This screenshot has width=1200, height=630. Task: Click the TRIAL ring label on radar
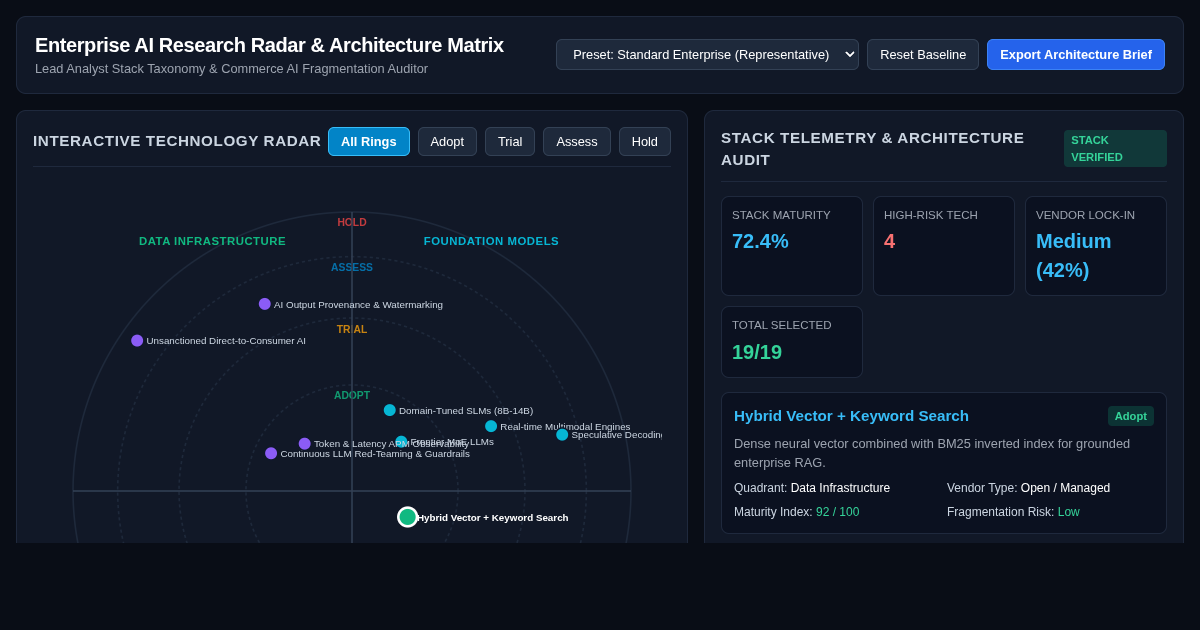(352, 329)
